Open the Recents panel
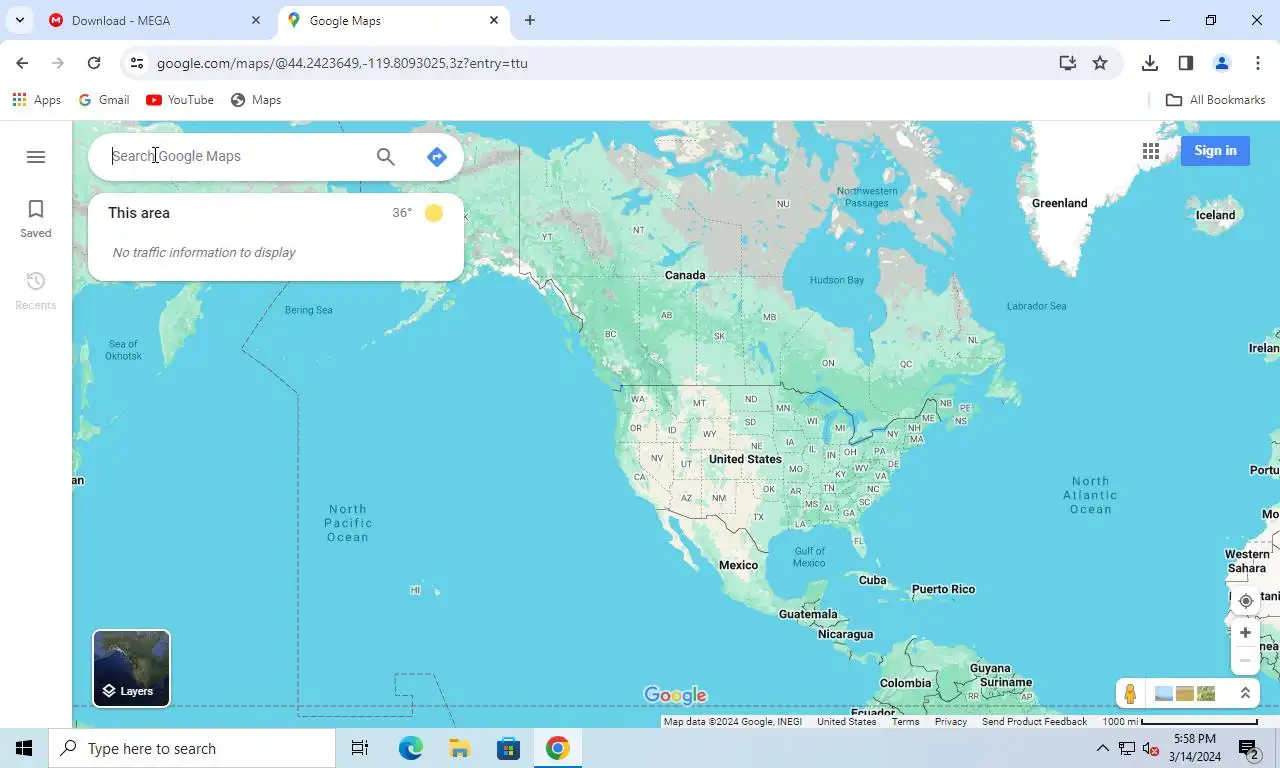This screenshot has height=768, width=1280. coord(36,291)
